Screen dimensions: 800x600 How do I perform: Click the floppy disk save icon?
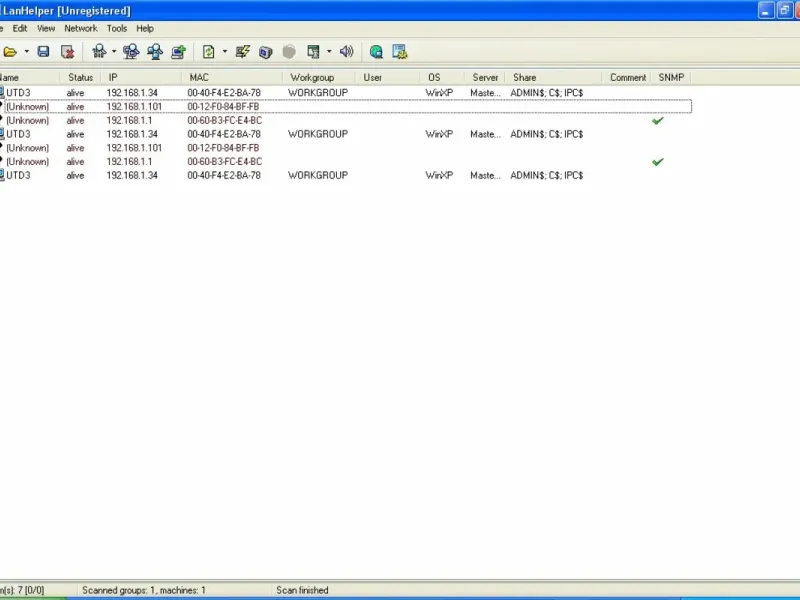(x=43, y=52)
